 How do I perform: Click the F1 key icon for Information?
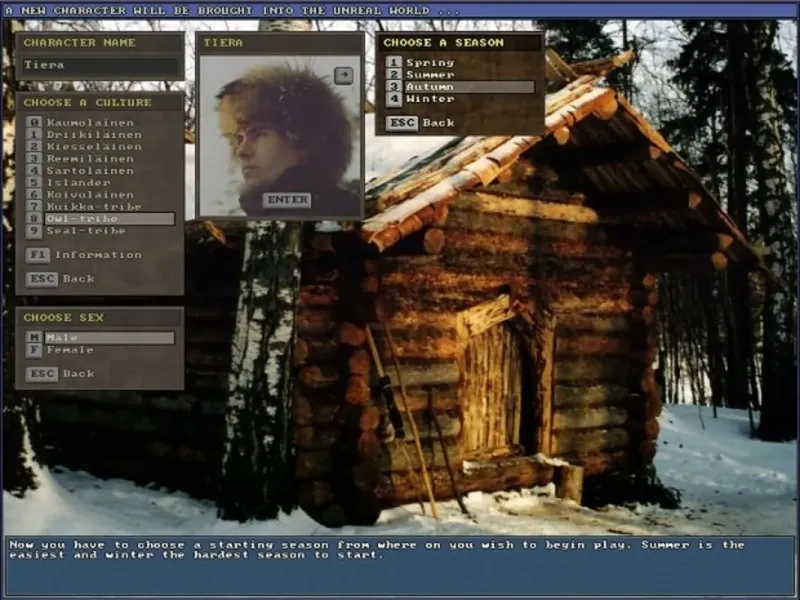(x=38, y=255)
